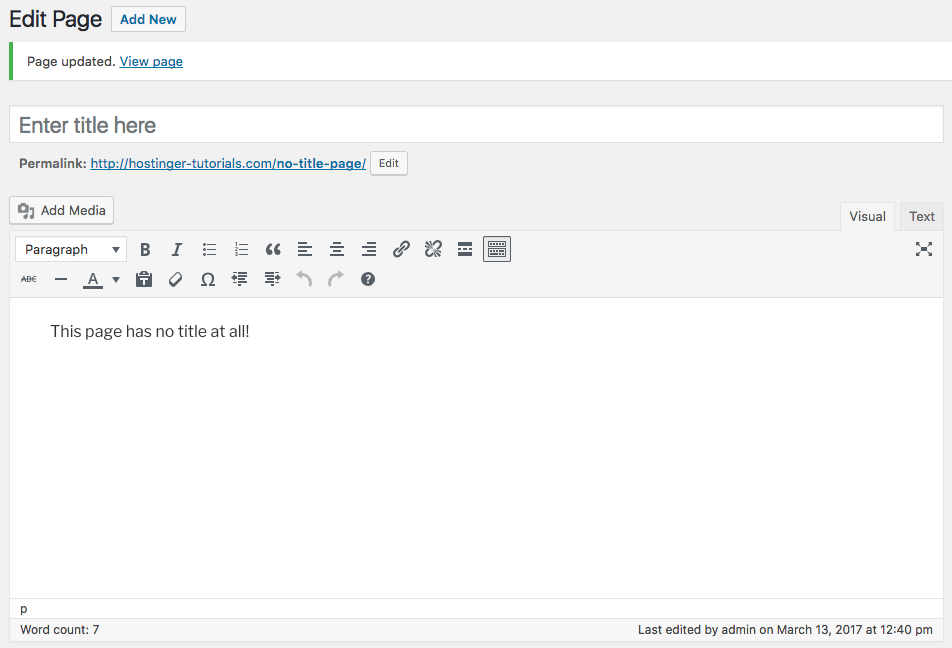Insert a horizontal line
The width and height of the screenshot is (952, 648).
[61, 279]
